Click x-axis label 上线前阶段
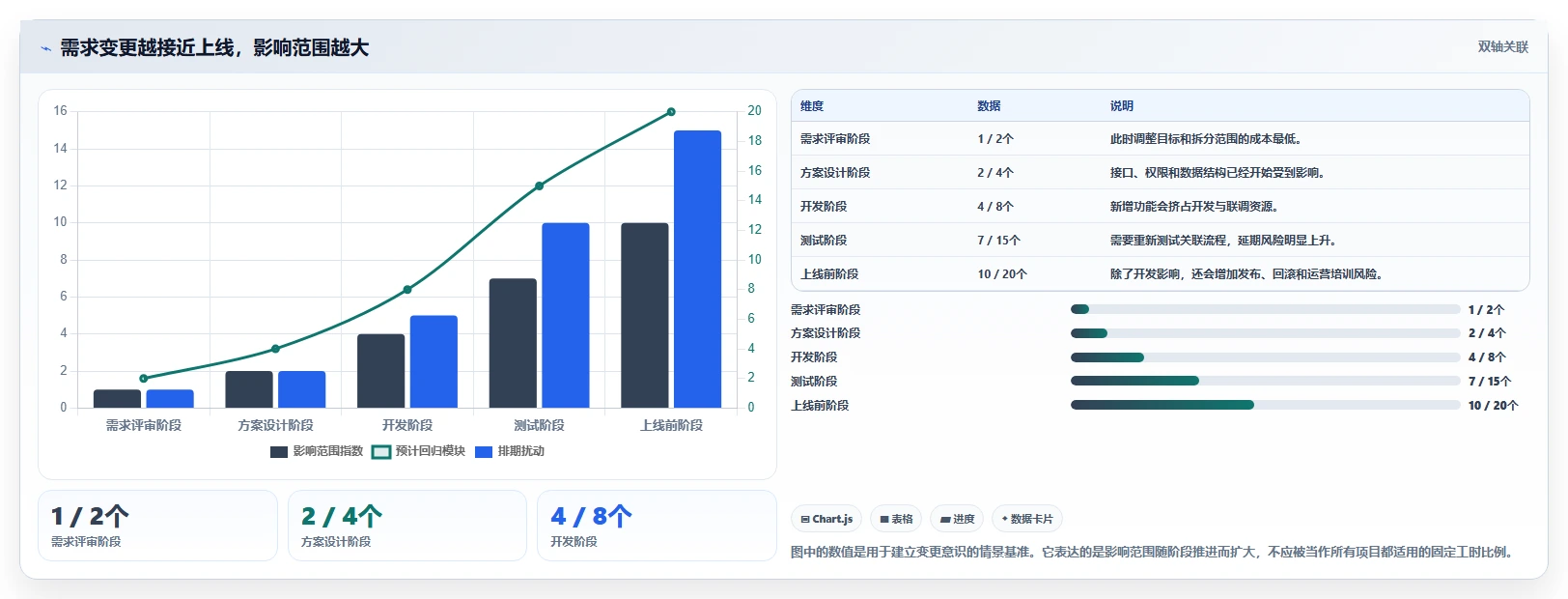The height and width of the screenshot is (599, 1568). click(671, 425)
